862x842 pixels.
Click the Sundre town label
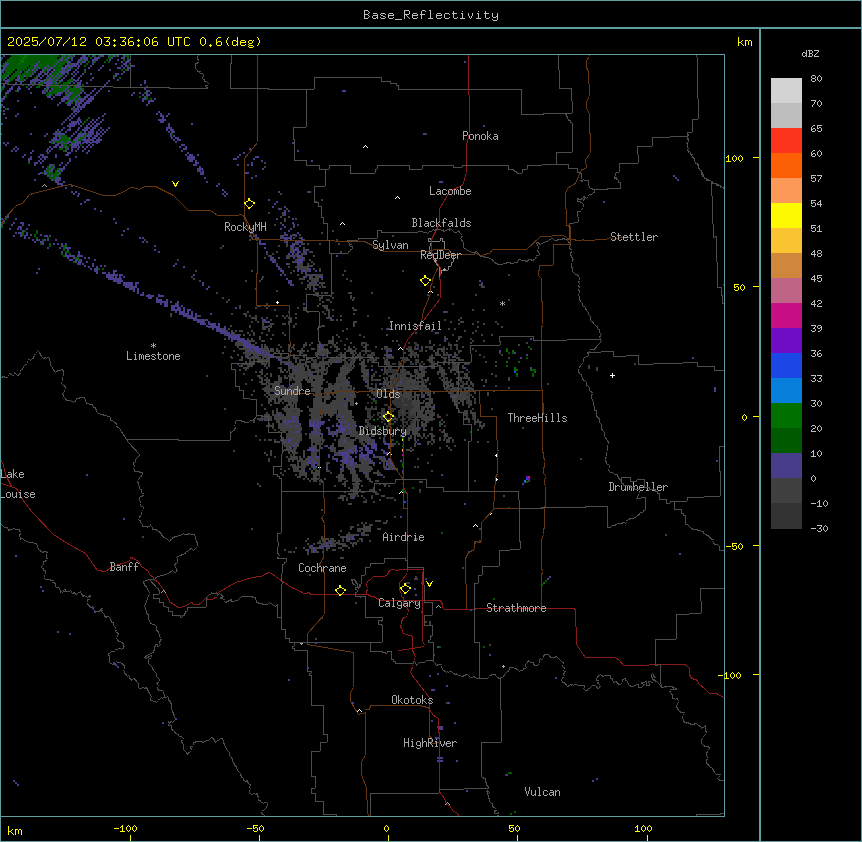click(292, 391)
